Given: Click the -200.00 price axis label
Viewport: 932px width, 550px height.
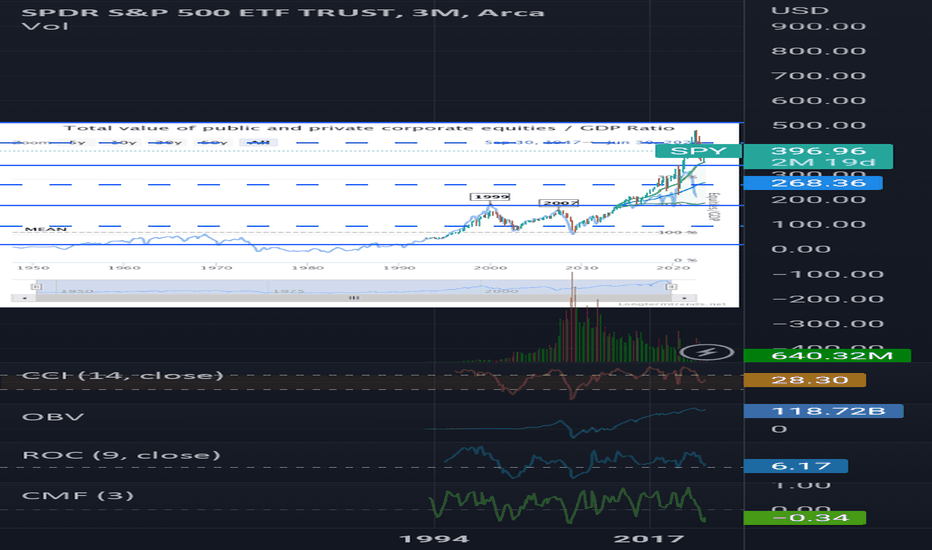Looking at the screenshot, I should coord(827,299).
